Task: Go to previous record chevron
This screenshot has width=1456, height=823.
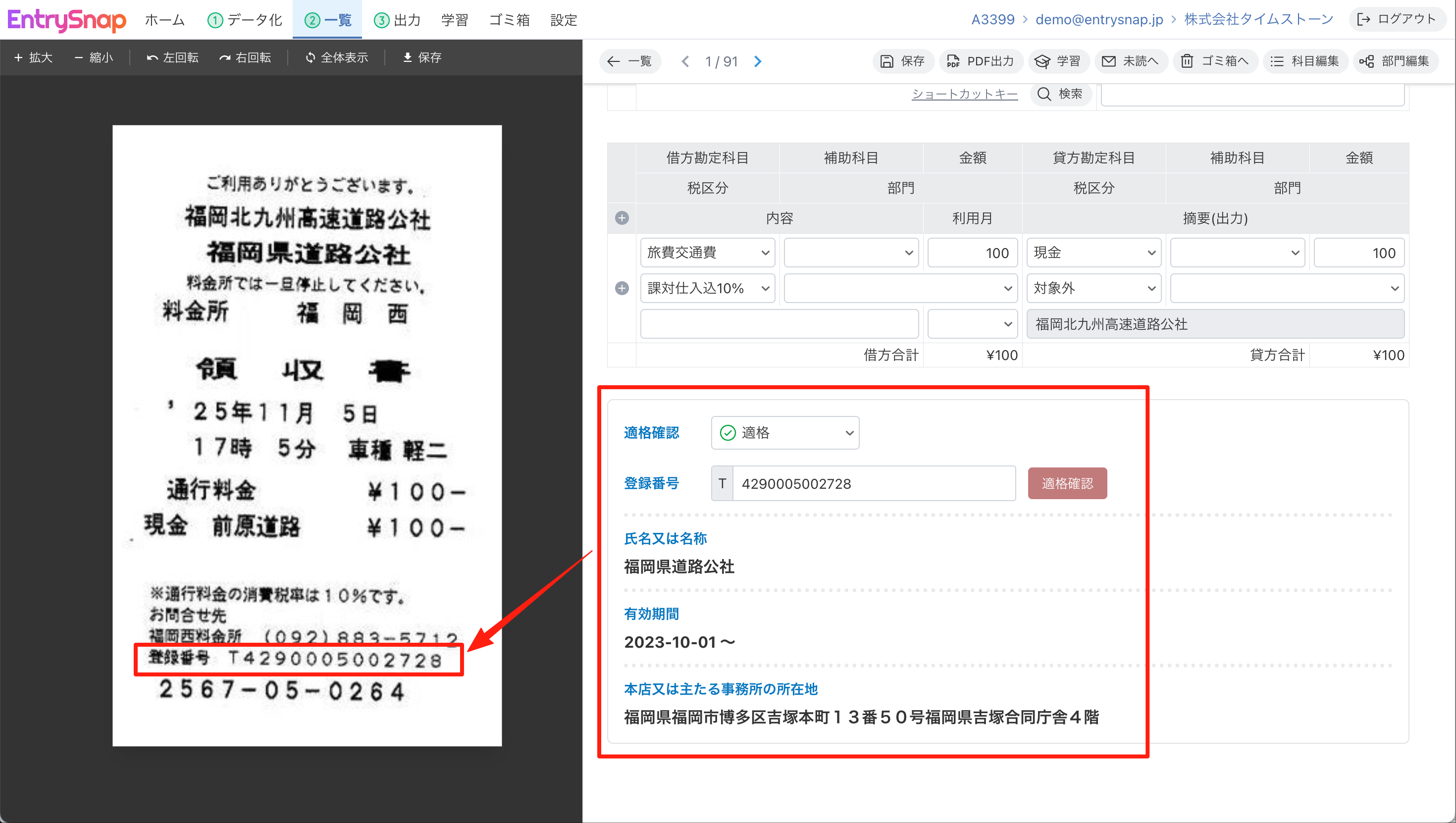Action: [685, 61]
